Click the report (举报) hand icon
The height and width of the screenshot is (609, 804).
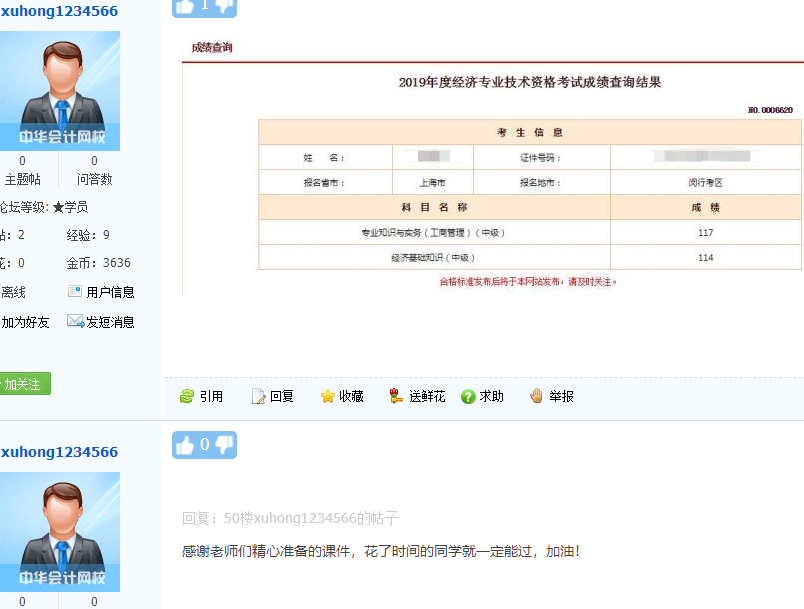[x=536, y=396]
